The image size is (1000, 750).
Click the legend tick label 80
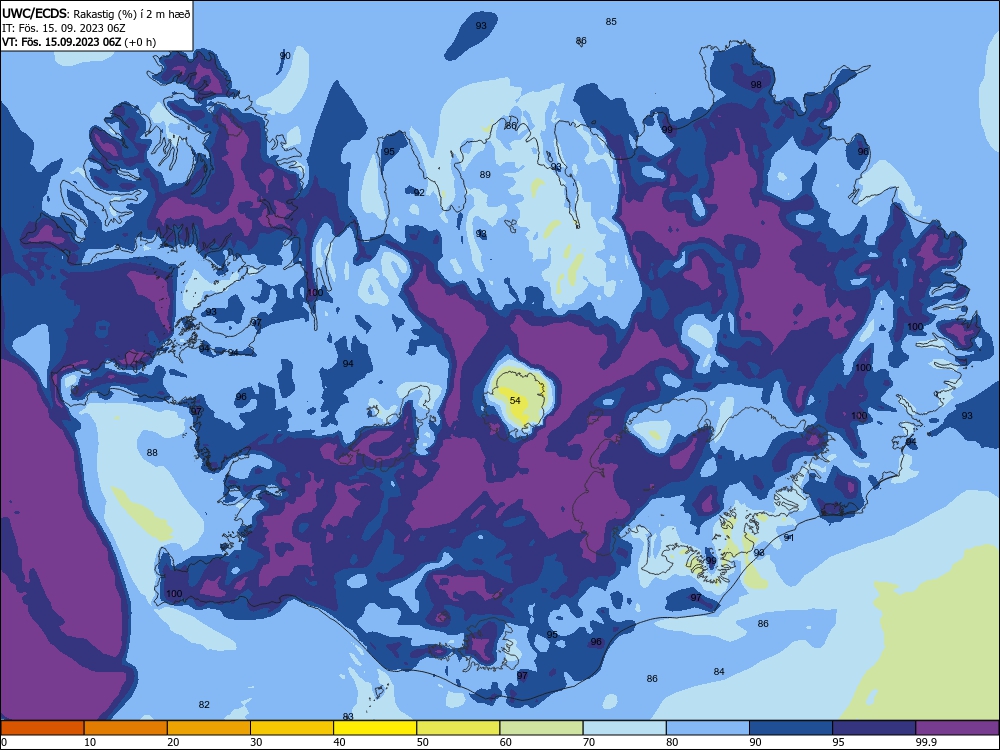pos(673,742)
